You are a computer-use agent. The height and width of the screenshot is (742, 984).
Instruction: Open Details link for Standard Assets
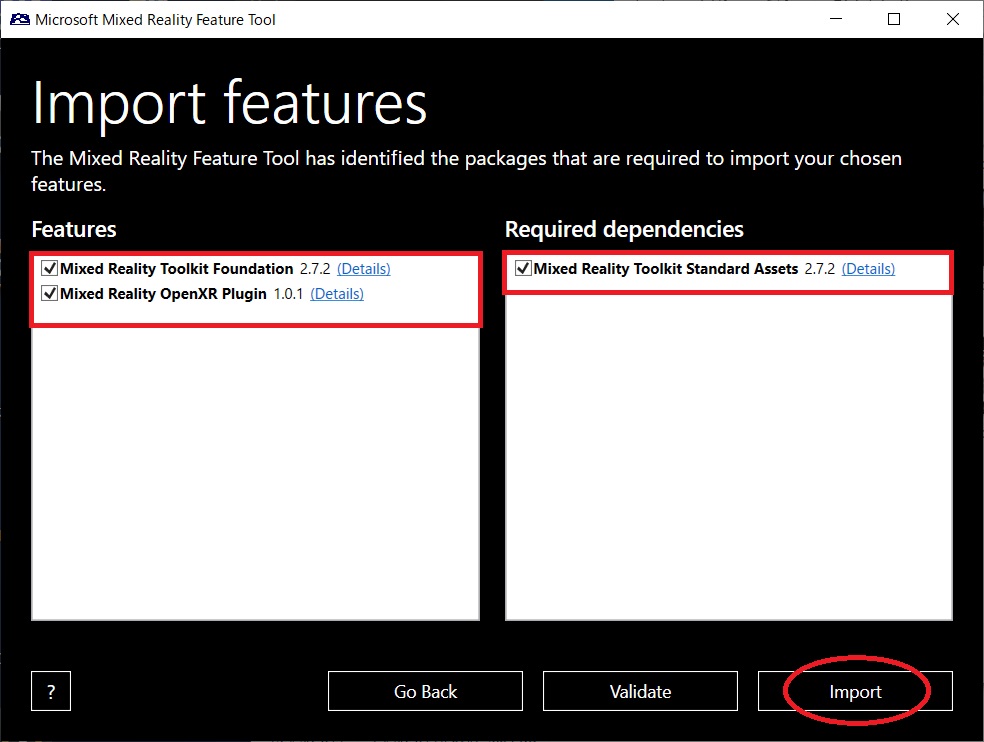tap(868, 269)
